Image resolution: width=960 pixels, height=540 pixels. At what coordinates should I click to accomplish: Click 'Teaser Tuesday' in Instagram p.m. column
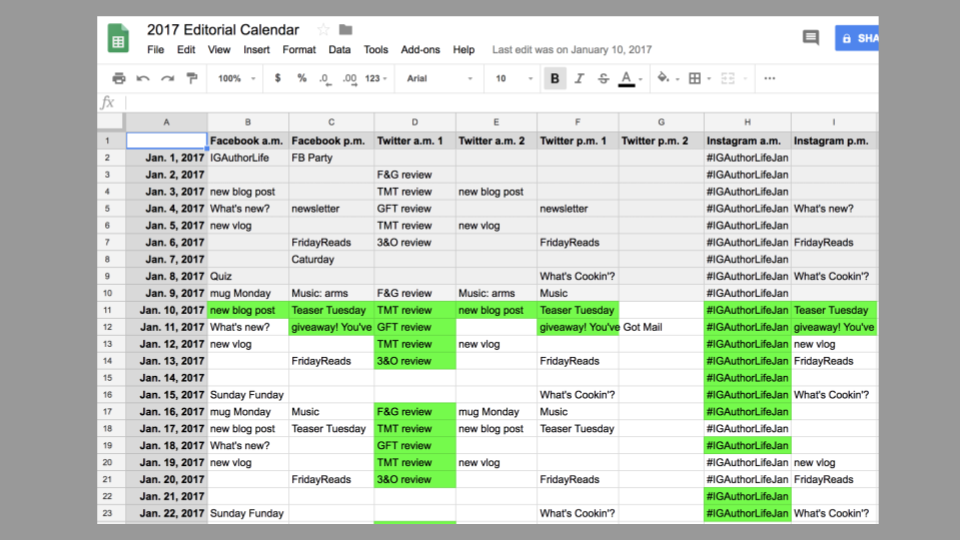pos(834,310)
